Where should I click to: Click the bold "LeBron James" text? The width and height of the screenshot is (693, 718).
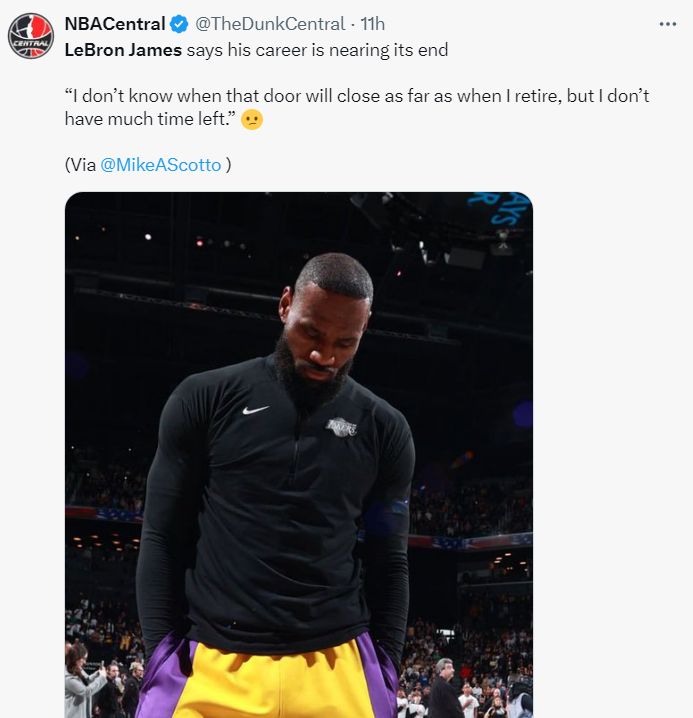click(123, 49)
